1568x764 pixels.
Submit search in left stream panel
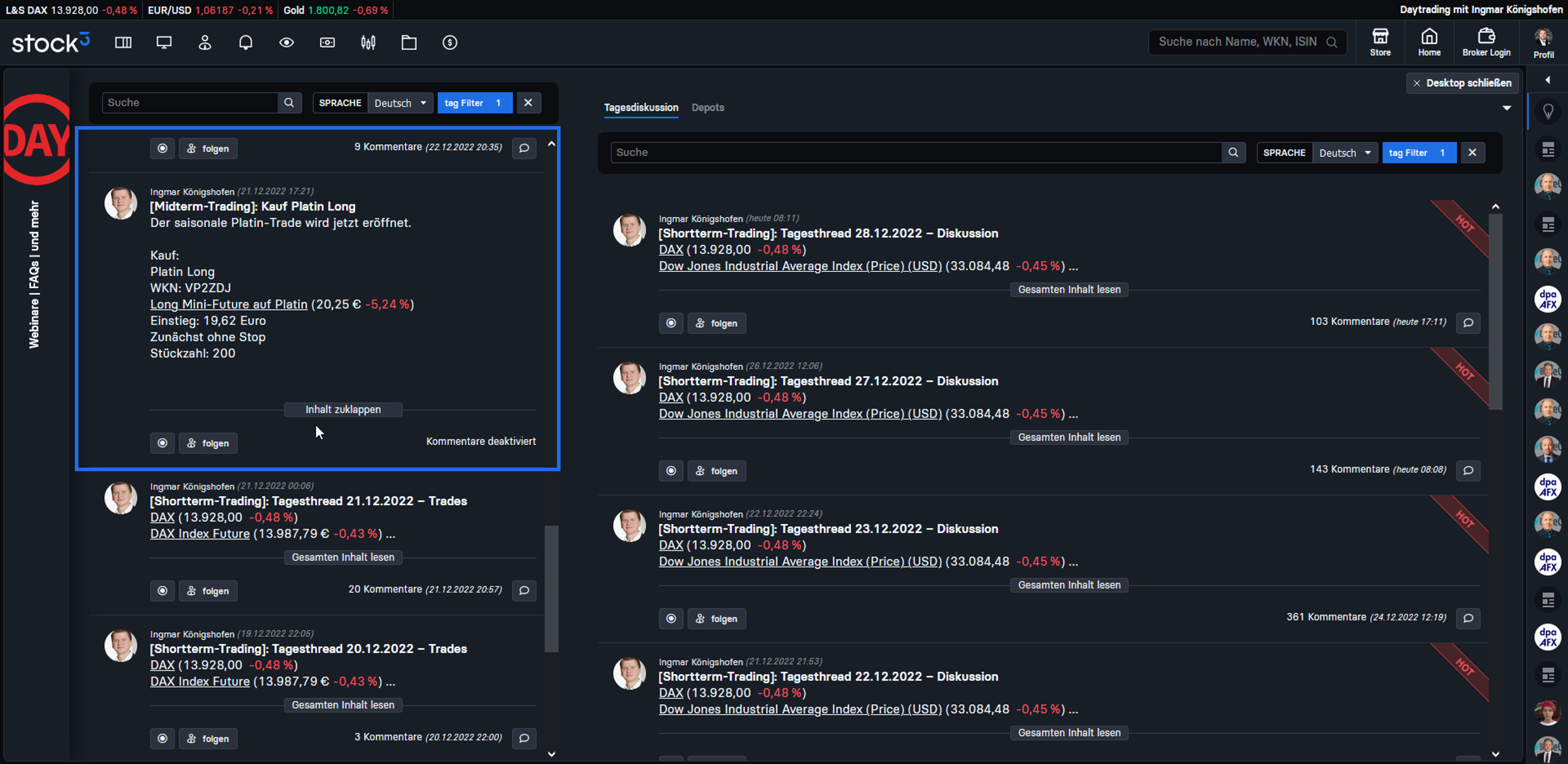click(289, 103)
